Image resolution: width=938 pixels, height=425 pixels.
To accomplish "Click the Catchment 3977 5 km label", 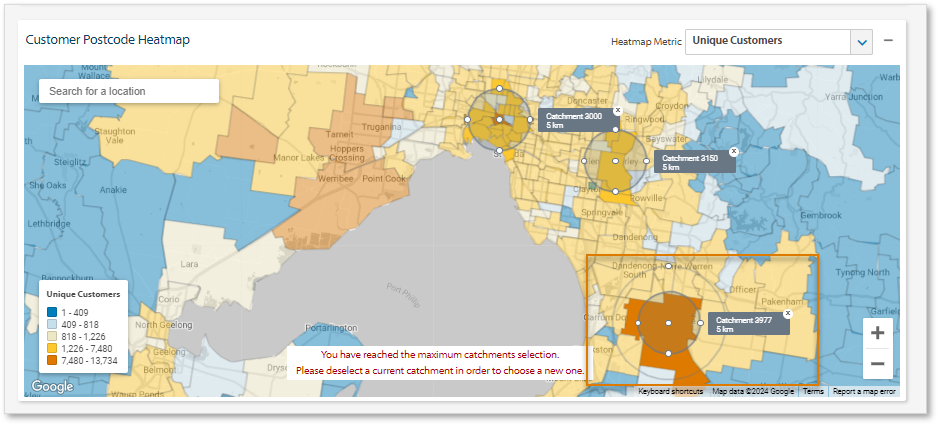I will coord(744,324).
